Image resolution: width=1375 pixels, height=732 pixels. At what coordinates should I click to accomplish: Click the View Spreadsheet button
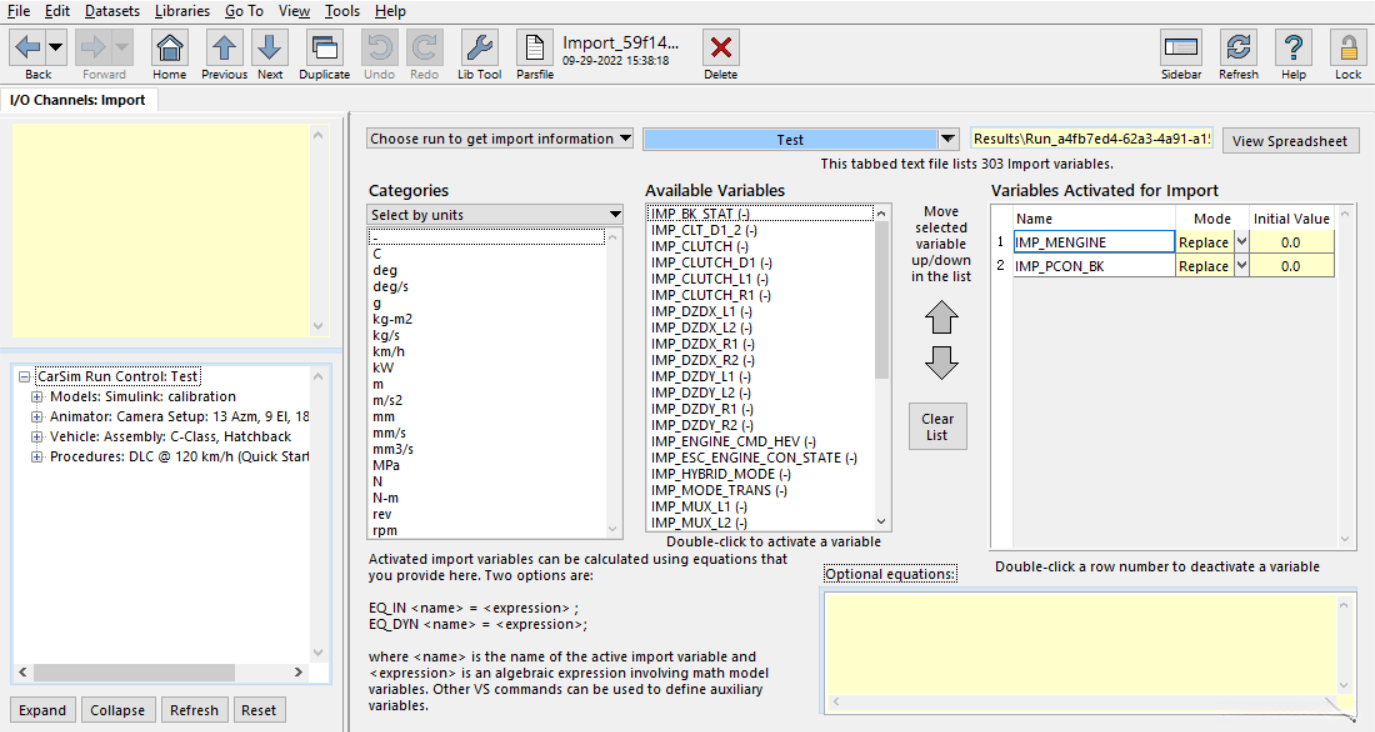[1290, 141]
